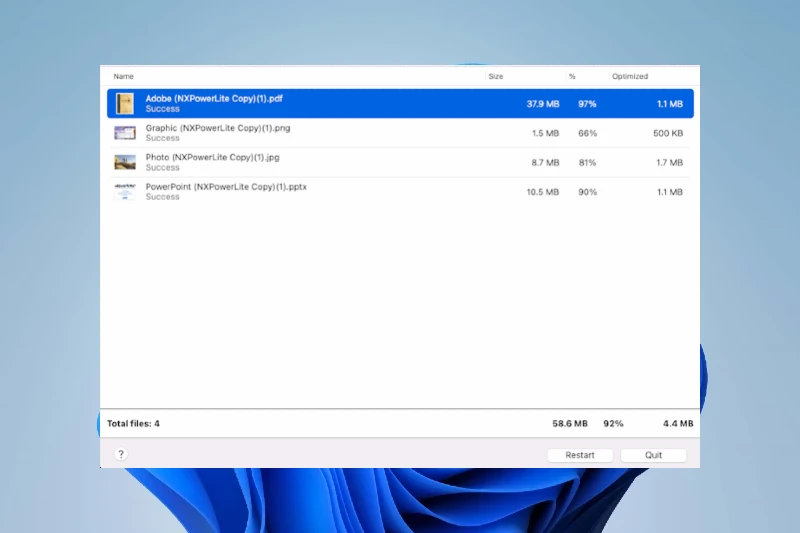
Task: Click 1.1 MB optimized value in PowerPoint row
Action: click(x=669, y=192)
